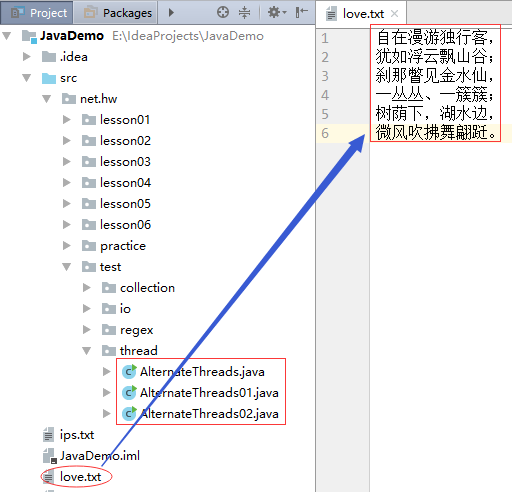Viewport: 512px width, 492px height.
Task: Click AlternateThreads01.java class icon
Action: point(129,393)
